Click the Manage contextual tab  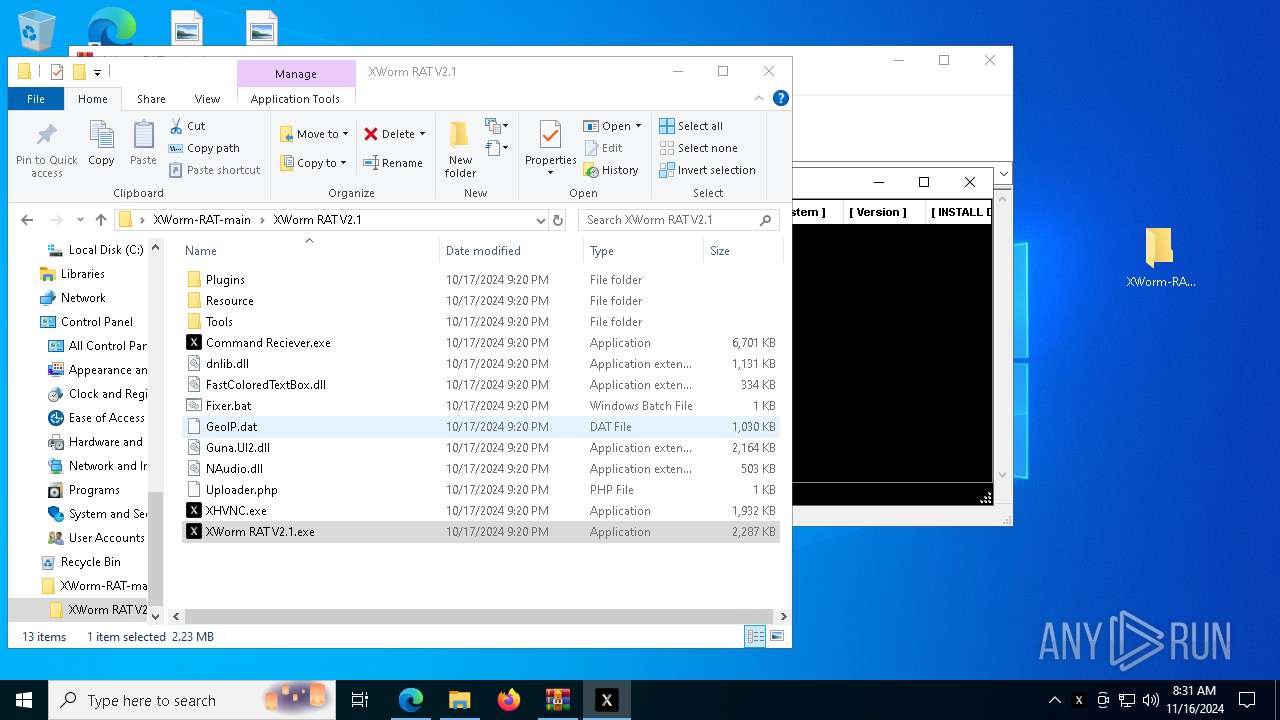[x=296, y=74]
